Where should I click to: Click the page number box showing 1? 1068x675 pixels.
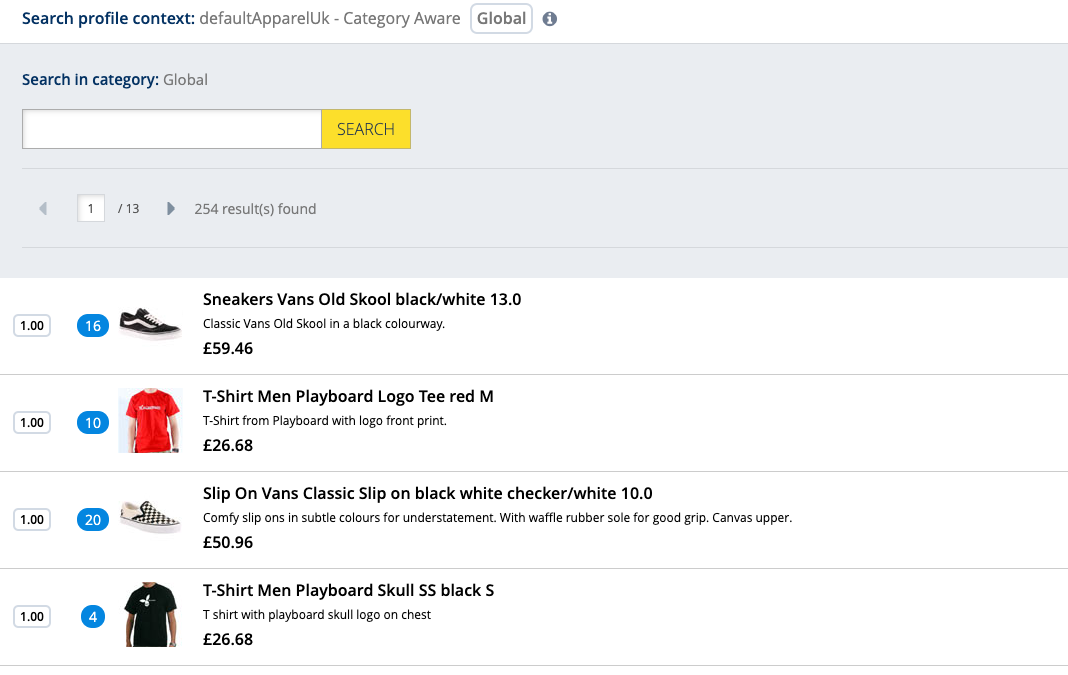click(x=91, y=208)
